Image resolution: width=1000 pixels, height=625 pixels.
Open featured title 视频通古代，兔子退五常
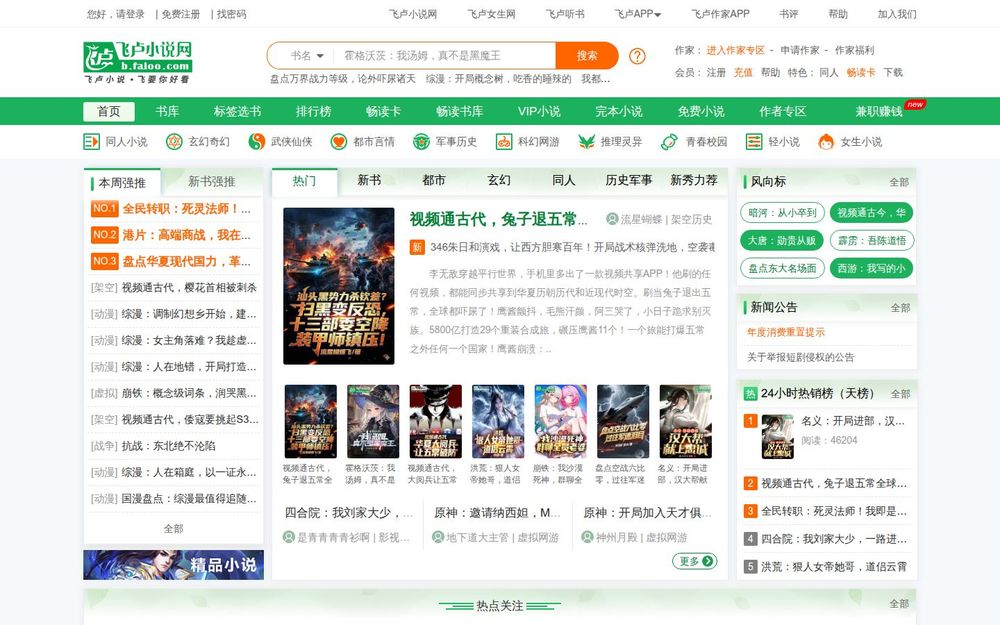[498, 219]
